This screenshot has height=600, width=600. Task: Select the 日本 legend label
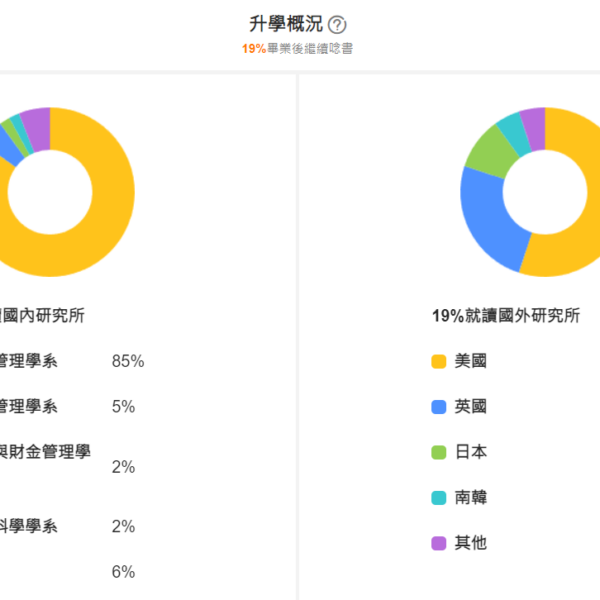(470, 452)
